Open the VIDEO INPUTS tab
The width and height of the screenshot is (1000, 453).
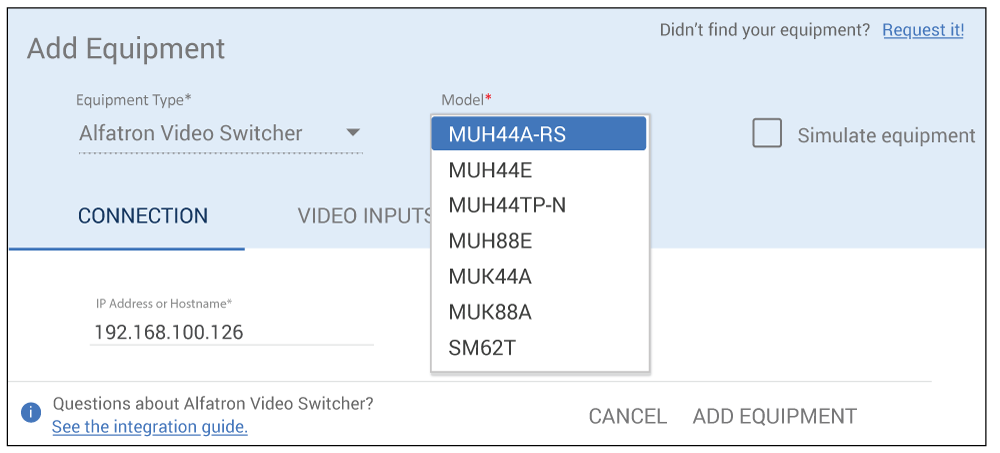[364, 216]
